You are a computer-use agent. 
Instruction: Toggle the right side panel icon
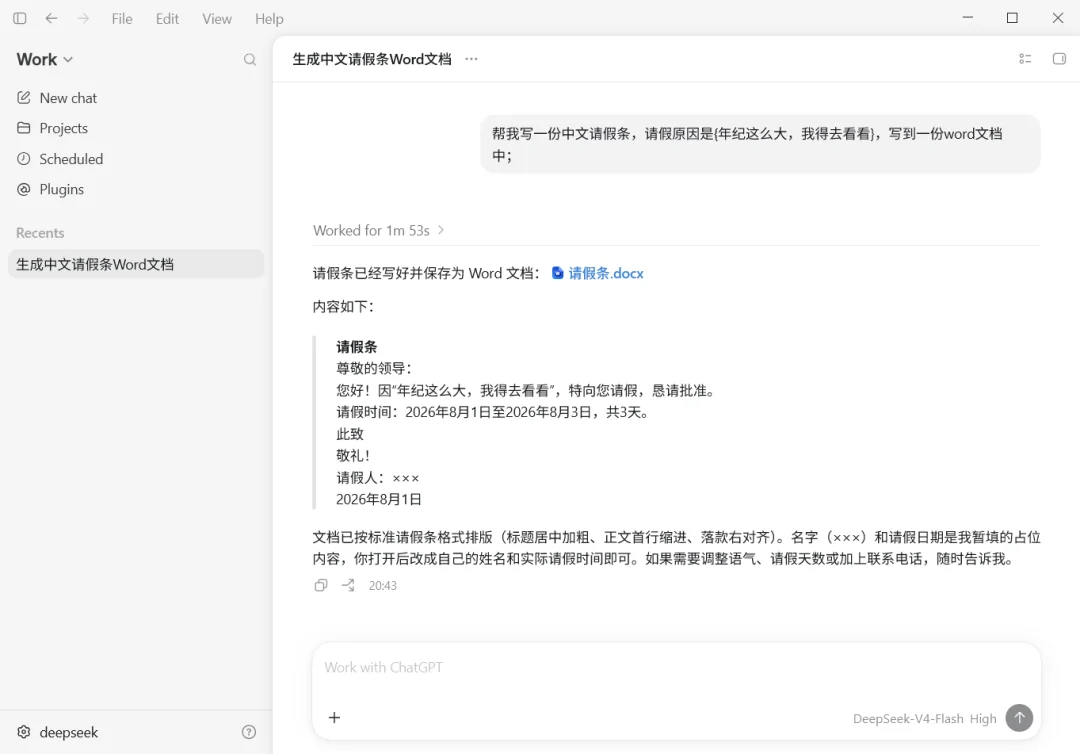point(1059,59)
